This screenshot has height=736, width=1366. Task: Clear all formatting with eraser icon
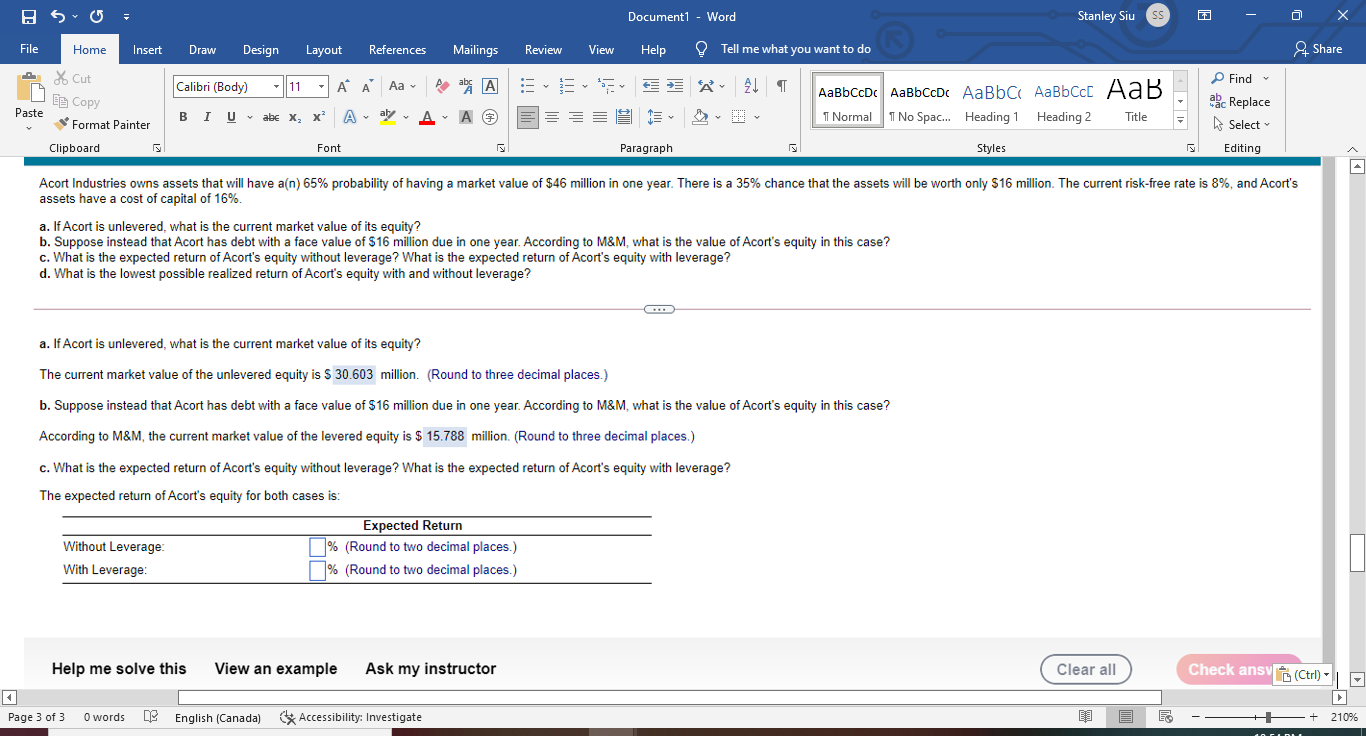440,87
